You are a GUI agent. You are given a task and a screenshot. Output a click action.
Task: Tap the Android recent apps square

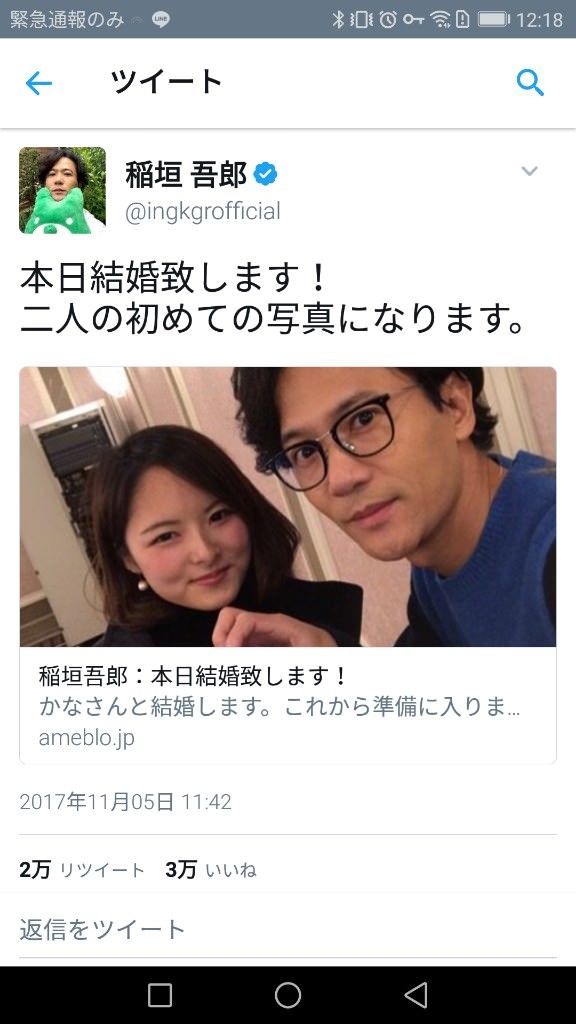pos(160,995)
